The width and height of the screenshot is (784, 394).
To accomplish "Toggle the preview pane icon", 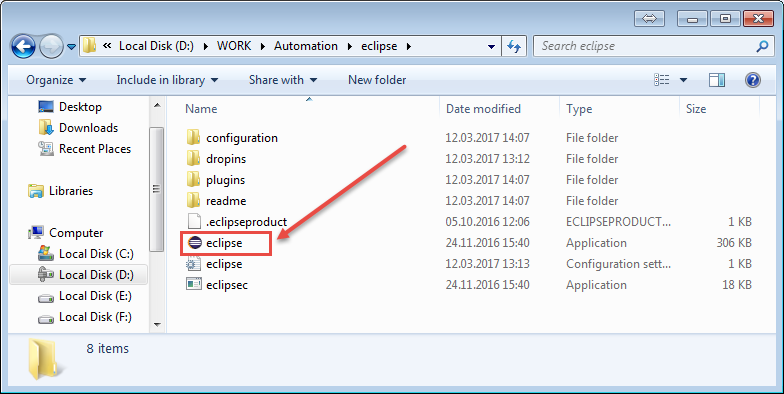I will tap(717, 80).
